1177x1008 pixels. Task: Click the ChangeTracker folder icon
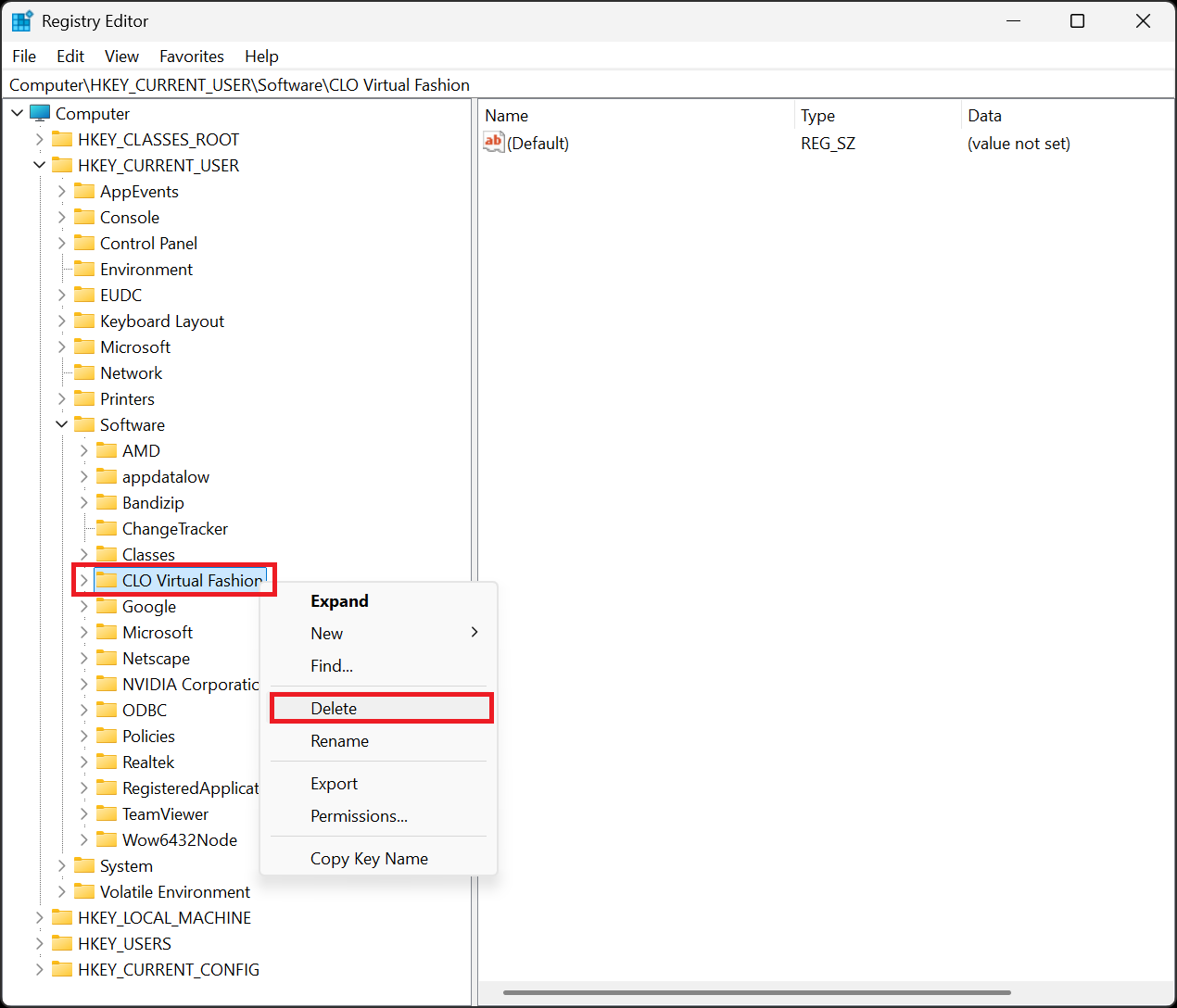(x=107, y=528)
